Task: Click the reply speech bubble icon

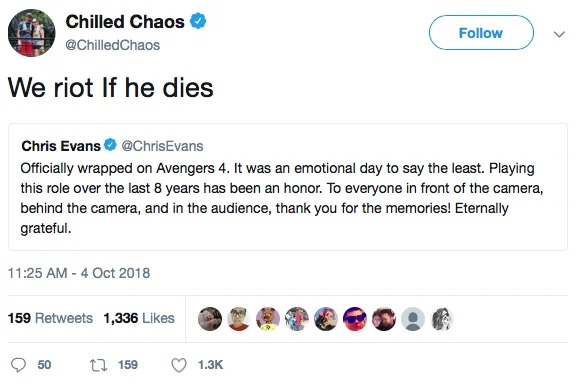Action: 18,365
